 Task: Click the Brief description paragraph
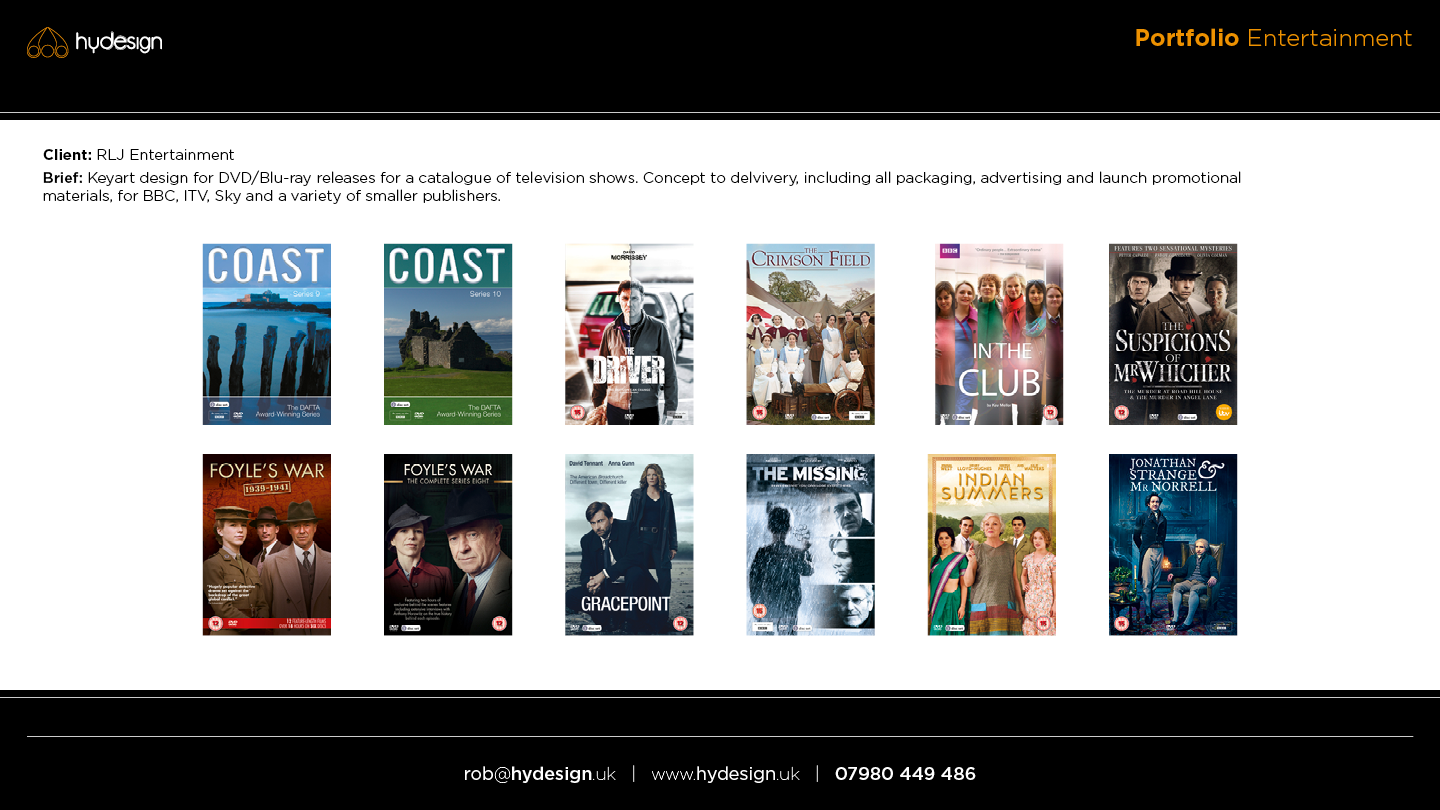(640, 187)
